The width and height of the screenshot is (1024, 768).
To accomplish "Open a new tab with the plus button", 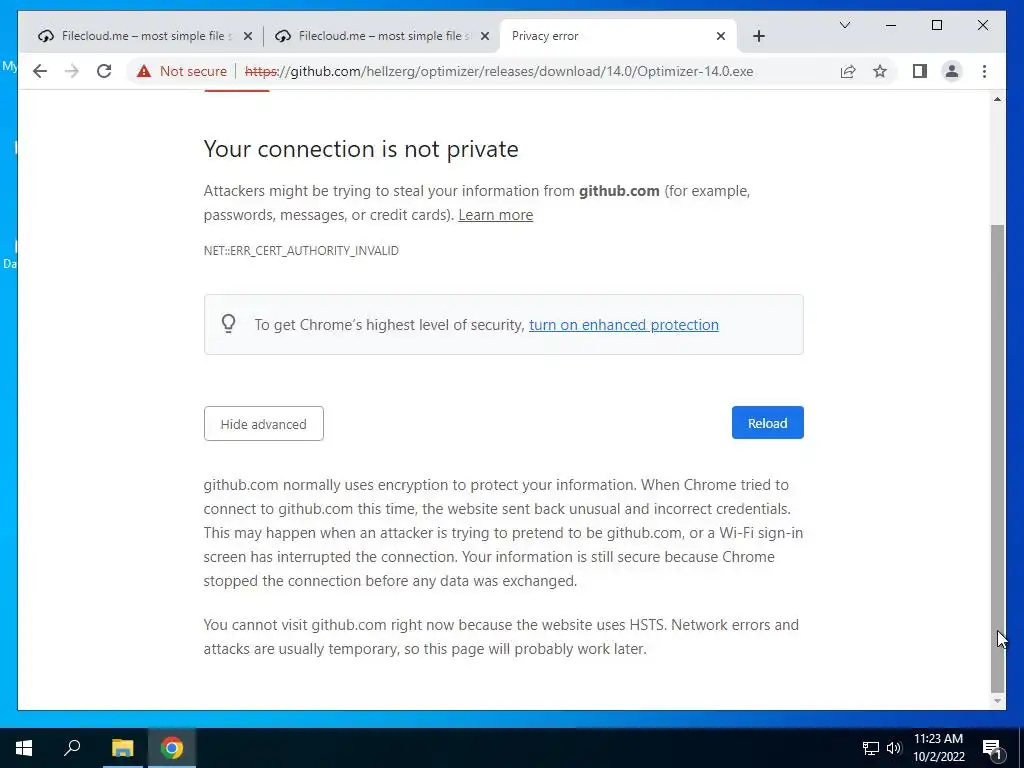I will pos(758,36).
